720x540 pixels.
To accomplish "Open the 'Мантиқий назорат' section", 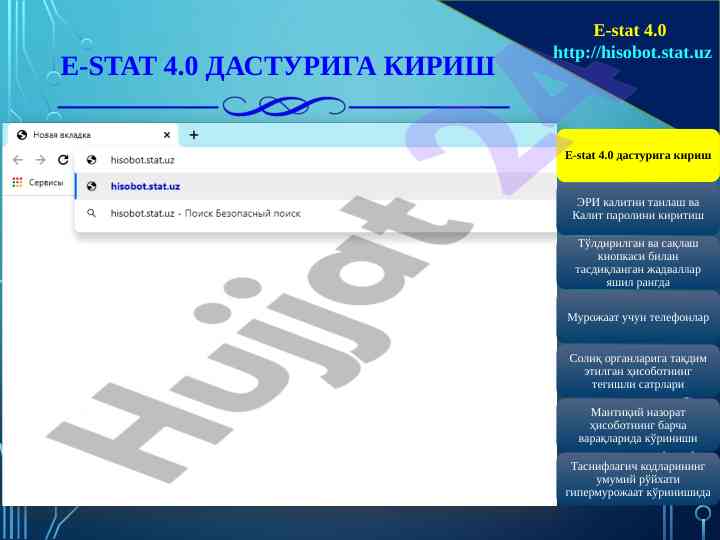I will [x=638, y=425].
